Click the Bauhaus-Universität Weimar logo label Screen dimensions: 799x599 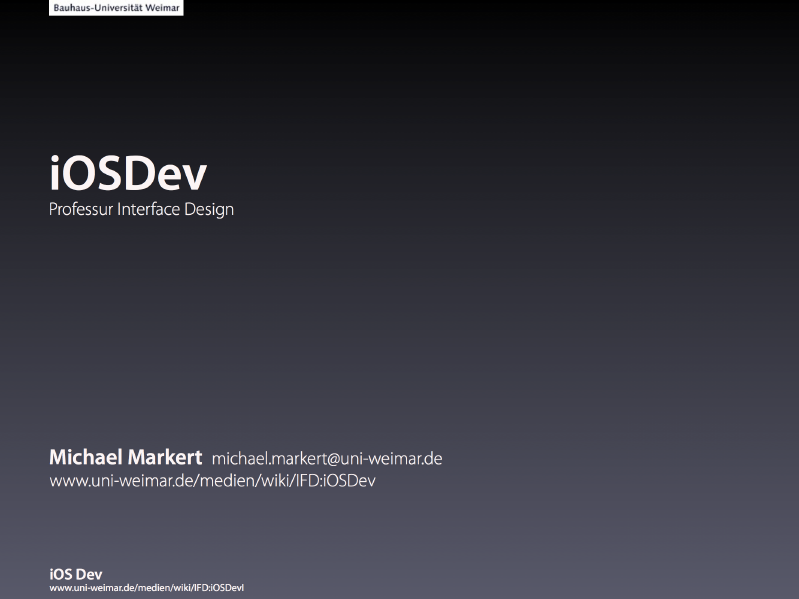(x=116, y=8)
